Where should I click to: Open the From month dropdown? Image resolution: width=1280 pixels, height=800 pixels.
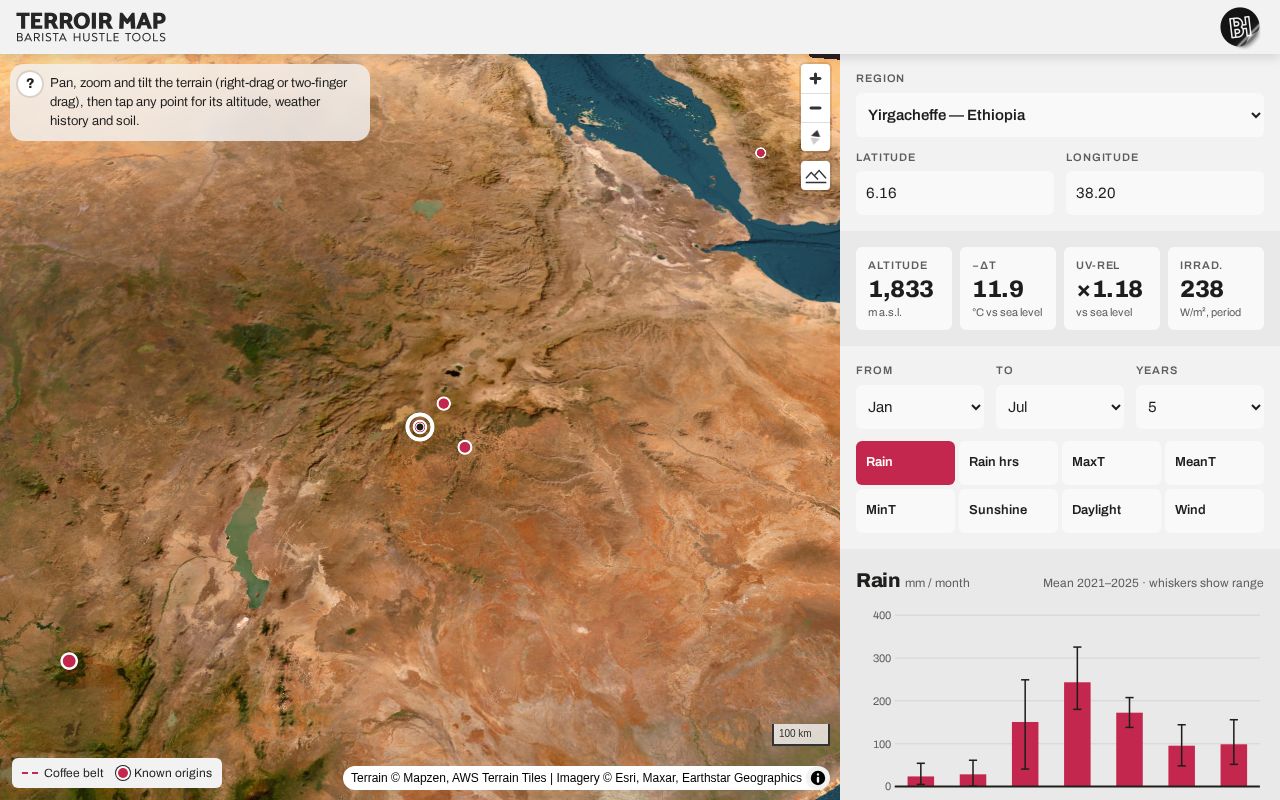point(920,407)
